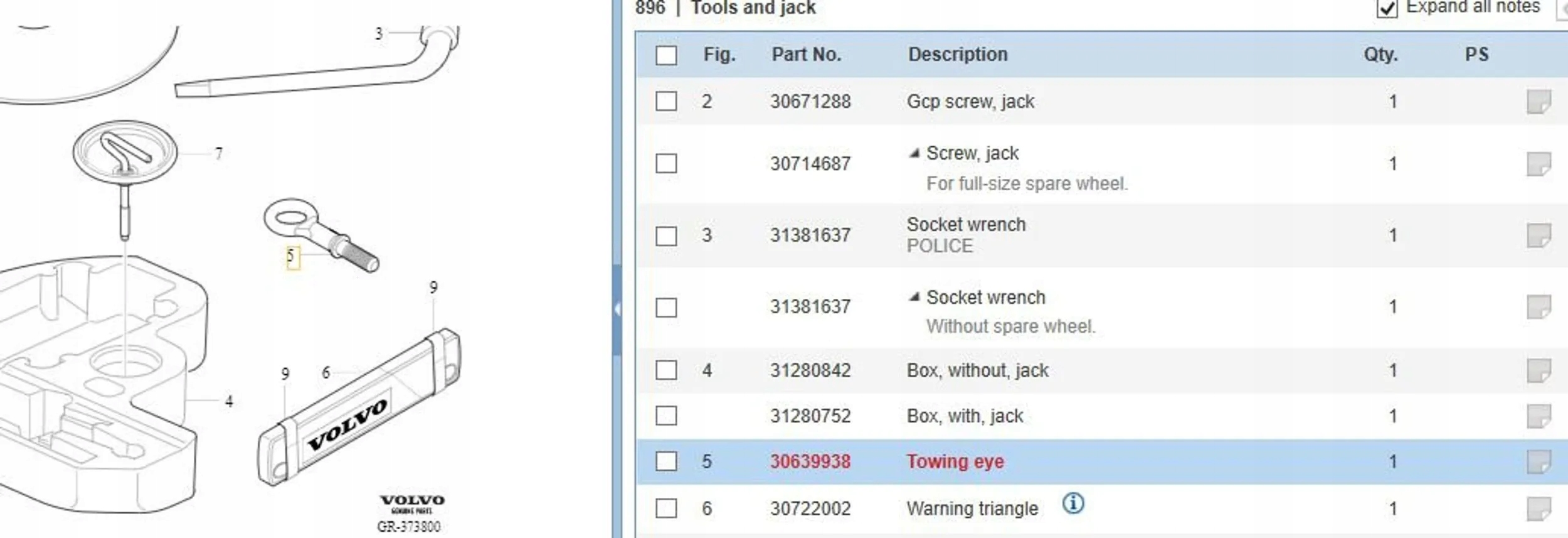Tick checkbox for Socket wrench POLICE row
1568x538 pixels.
[x=666, y=236]
